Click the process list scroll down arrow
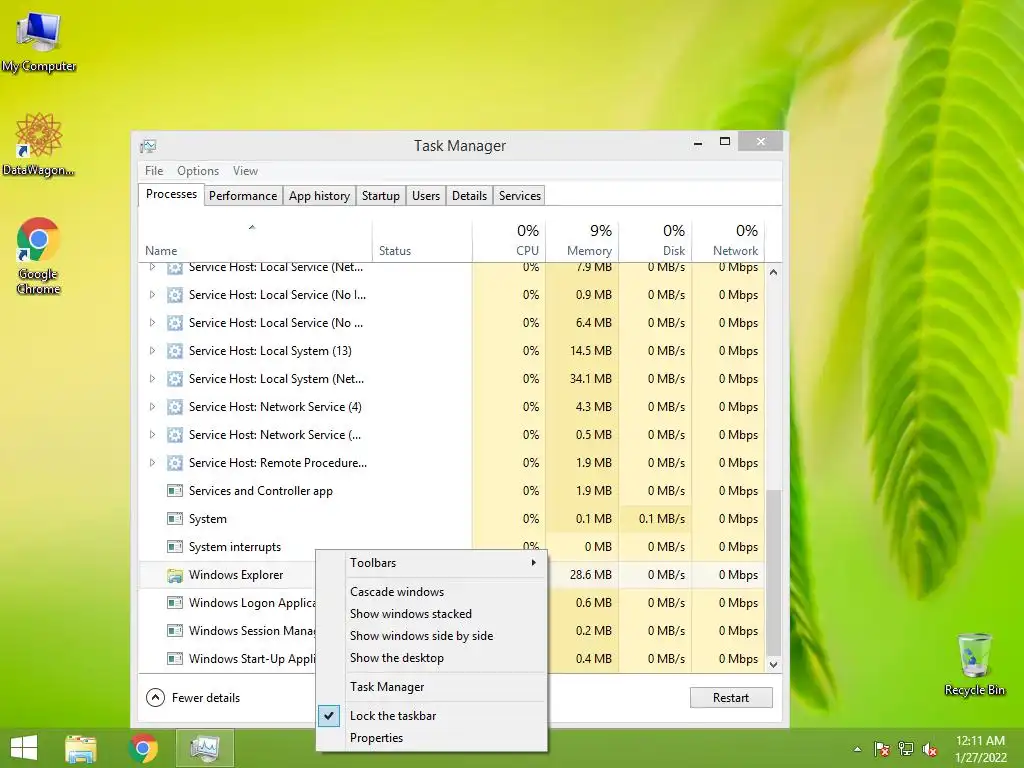Image resolution: width=1024 pixels, height=768 pixels. pyautogui.click(x=773, y=665)
